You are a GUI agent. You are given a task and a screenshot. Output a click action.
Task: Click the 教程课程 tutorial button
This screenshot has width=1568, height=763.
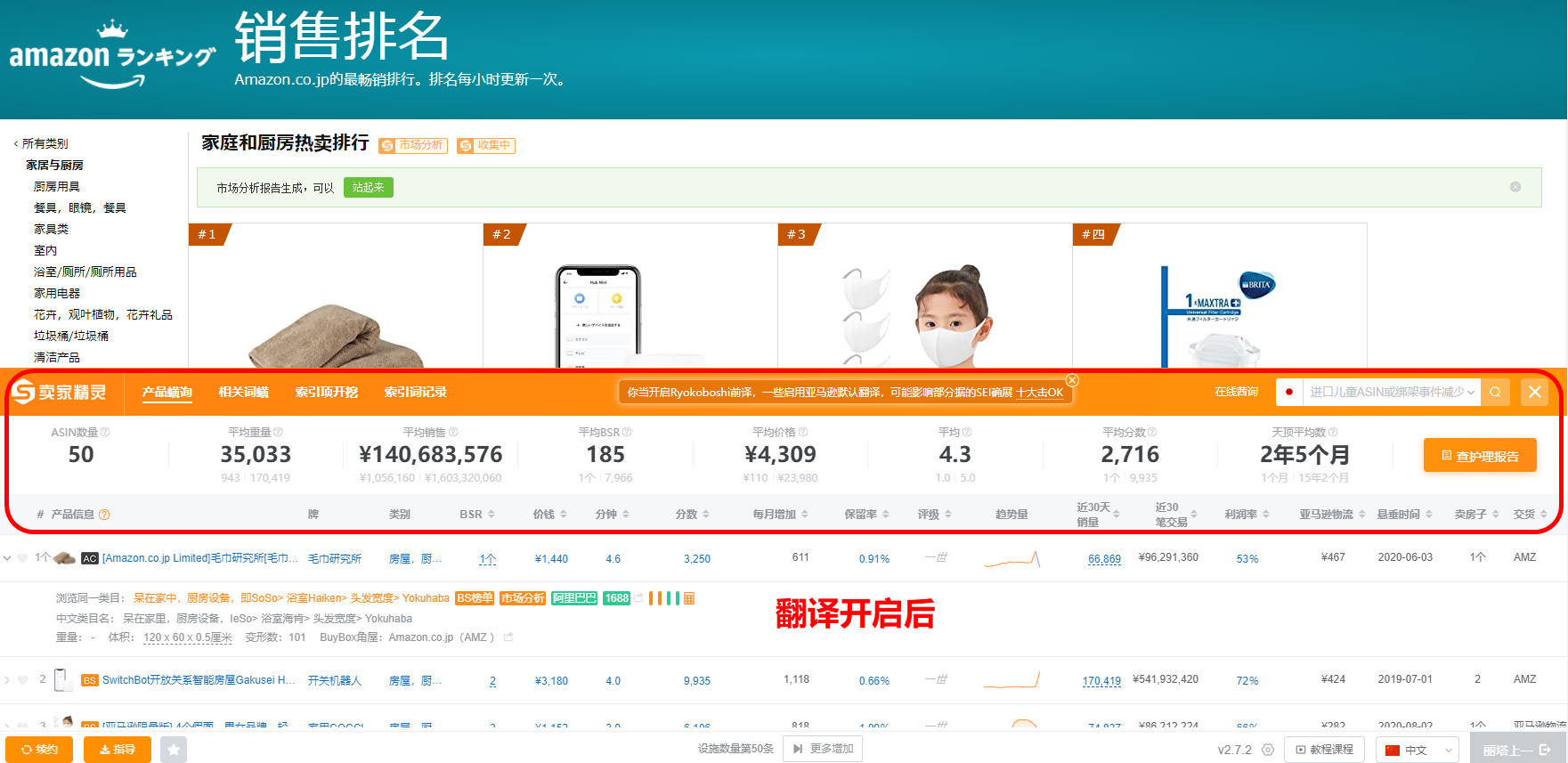pos(1324,750)
